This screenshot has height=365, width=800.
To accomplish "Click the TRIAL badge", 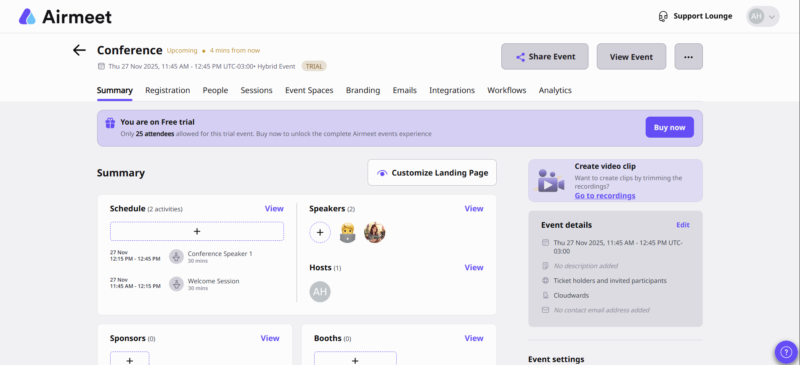I will tap(314, 66).
